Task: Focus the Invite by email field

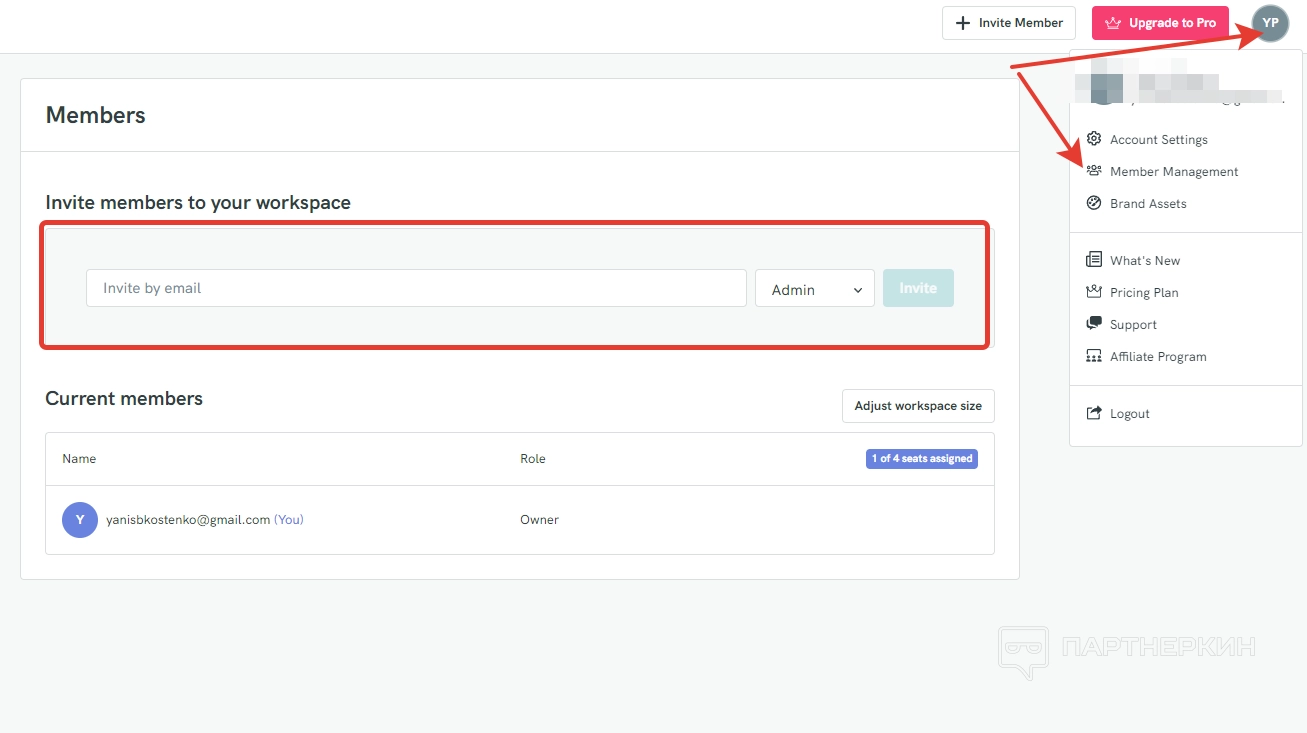Action: click(x=416, y=288)
